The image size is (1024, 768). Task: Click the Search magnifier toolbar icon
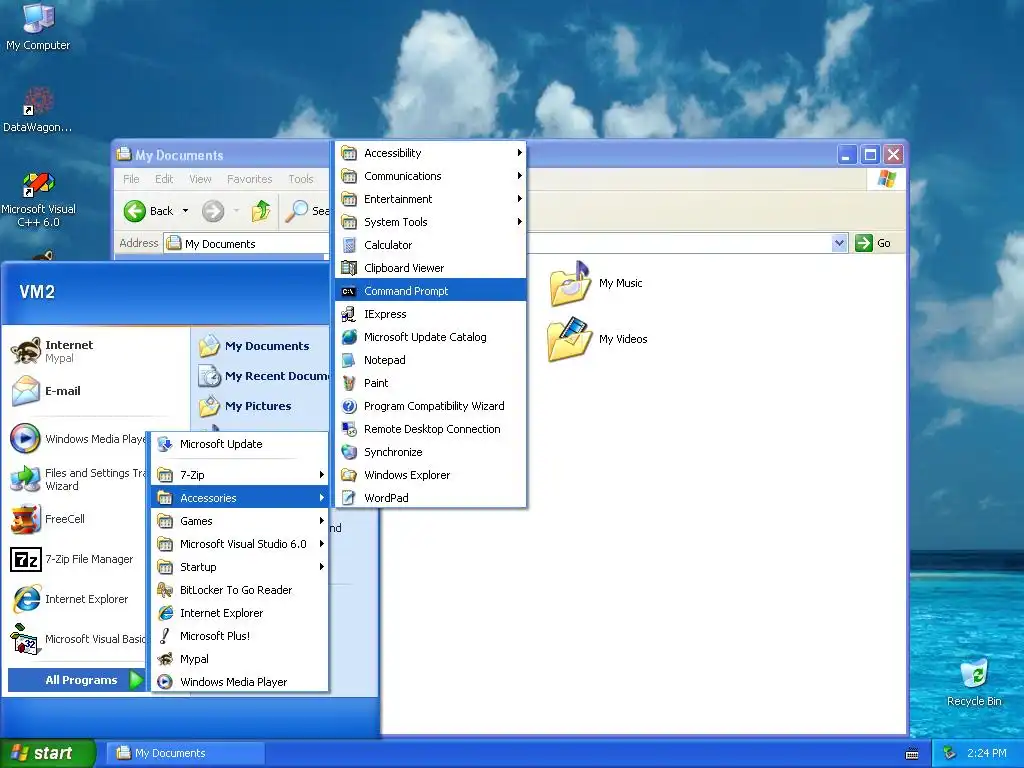click(298, 211)
